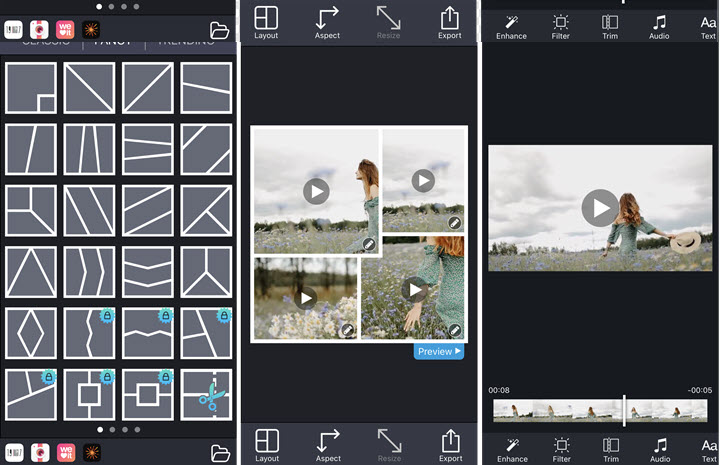Viewport: 720px width, 465px height.
Task: Select Enhance wand in the top editor toolbar
Action: (512, 25)
